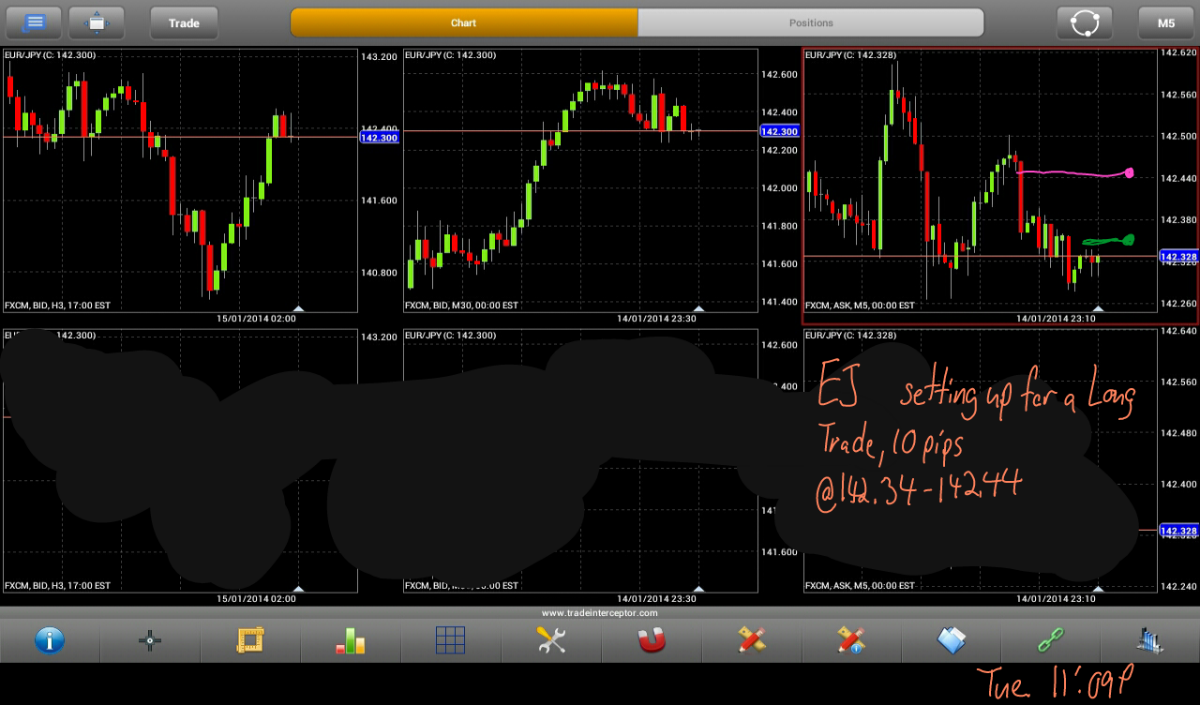Open the wrench and screwdriver settings

(551, 640)
